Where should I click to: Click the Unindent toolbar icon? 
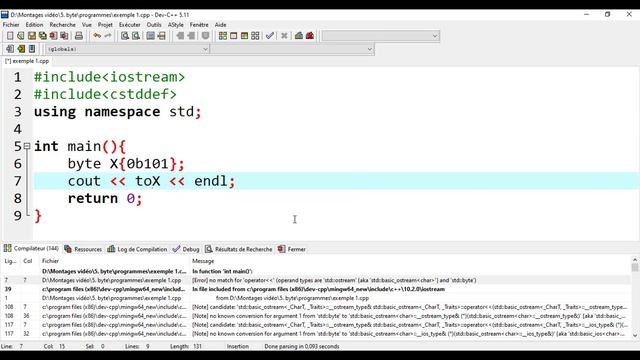pos(191,36)
